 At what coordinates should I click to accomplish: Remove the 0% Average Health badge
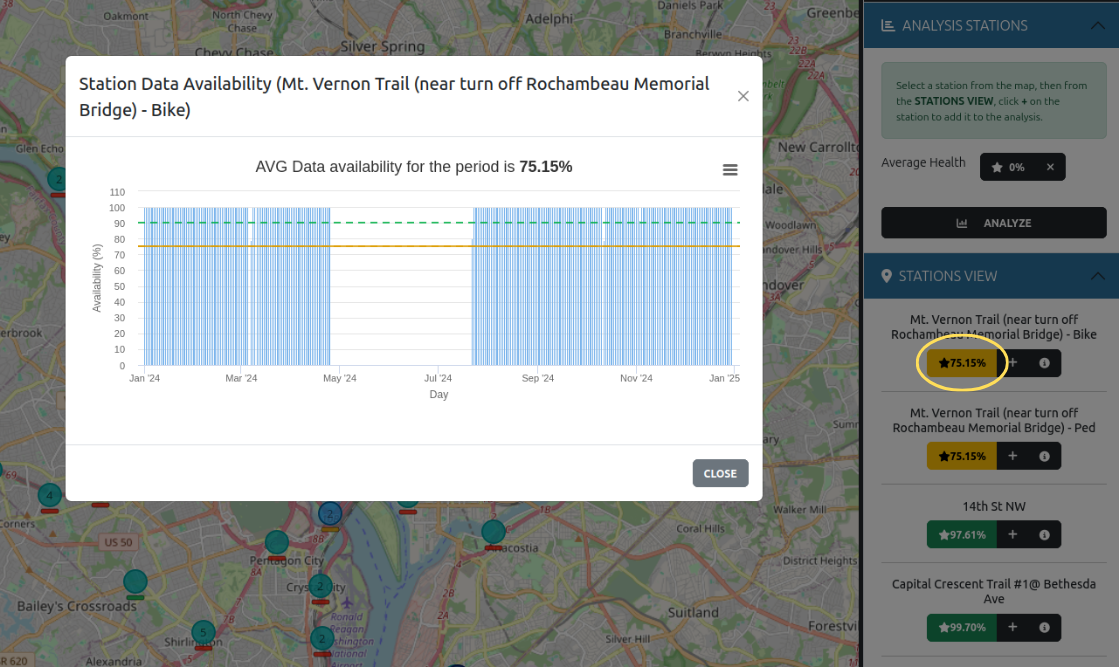point(1050,167)
